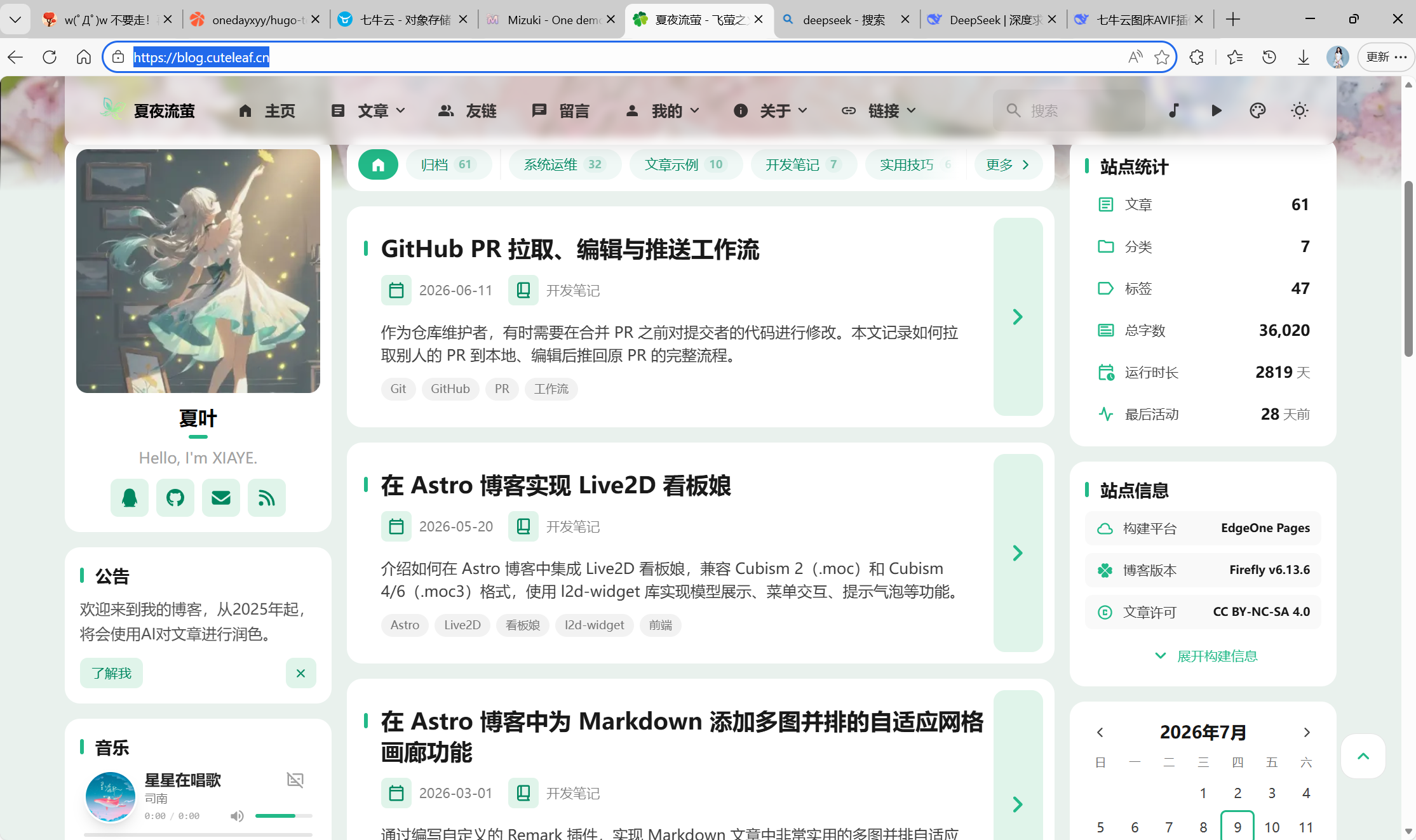Open the 留言 nav item

[561, 111]
